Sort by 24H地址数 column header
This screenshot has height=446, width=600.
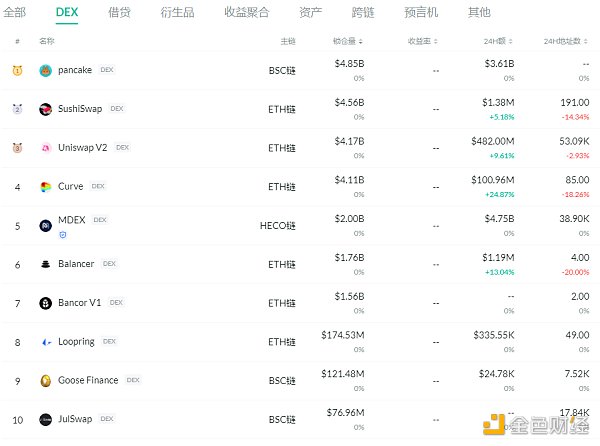pyautogui.click(x=566, y=42)
